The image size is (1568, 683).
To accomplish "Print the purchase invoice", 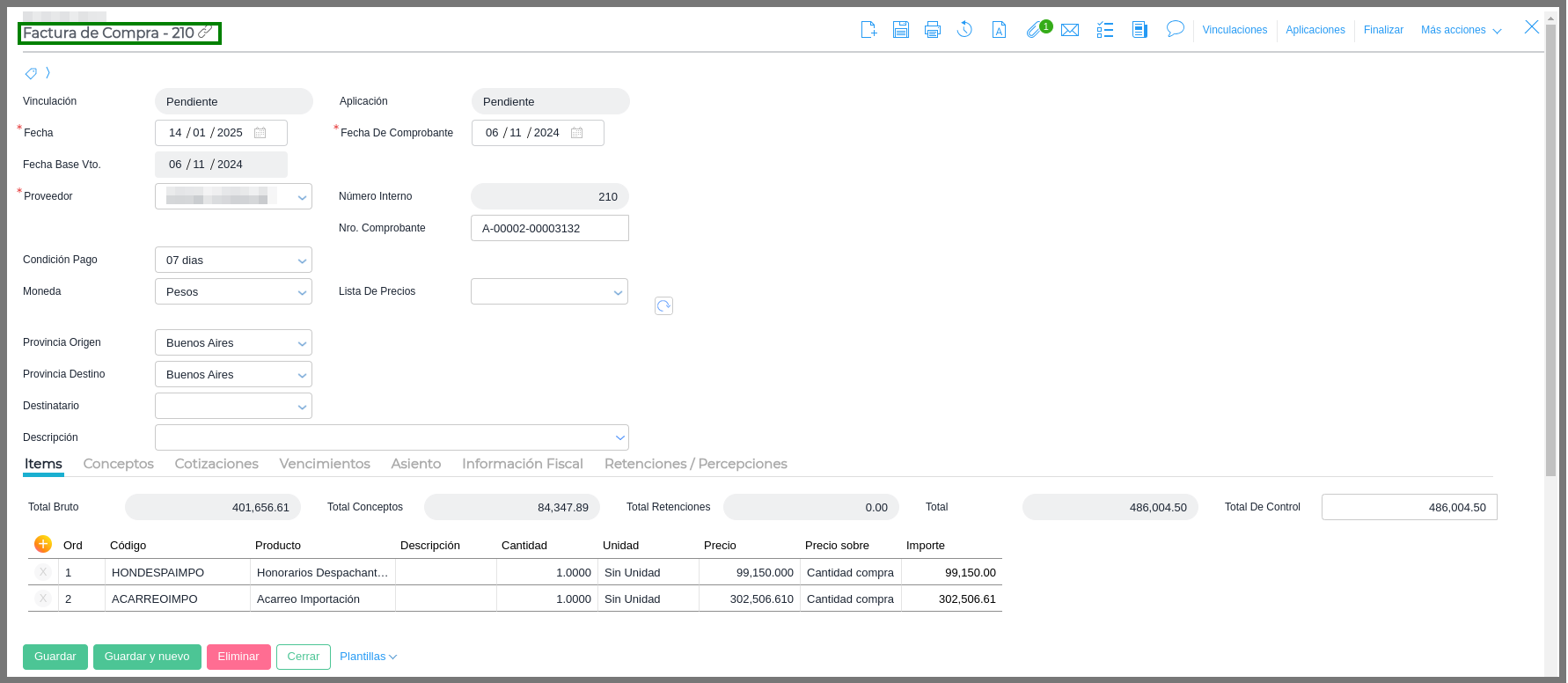I will tap(933, 30).
